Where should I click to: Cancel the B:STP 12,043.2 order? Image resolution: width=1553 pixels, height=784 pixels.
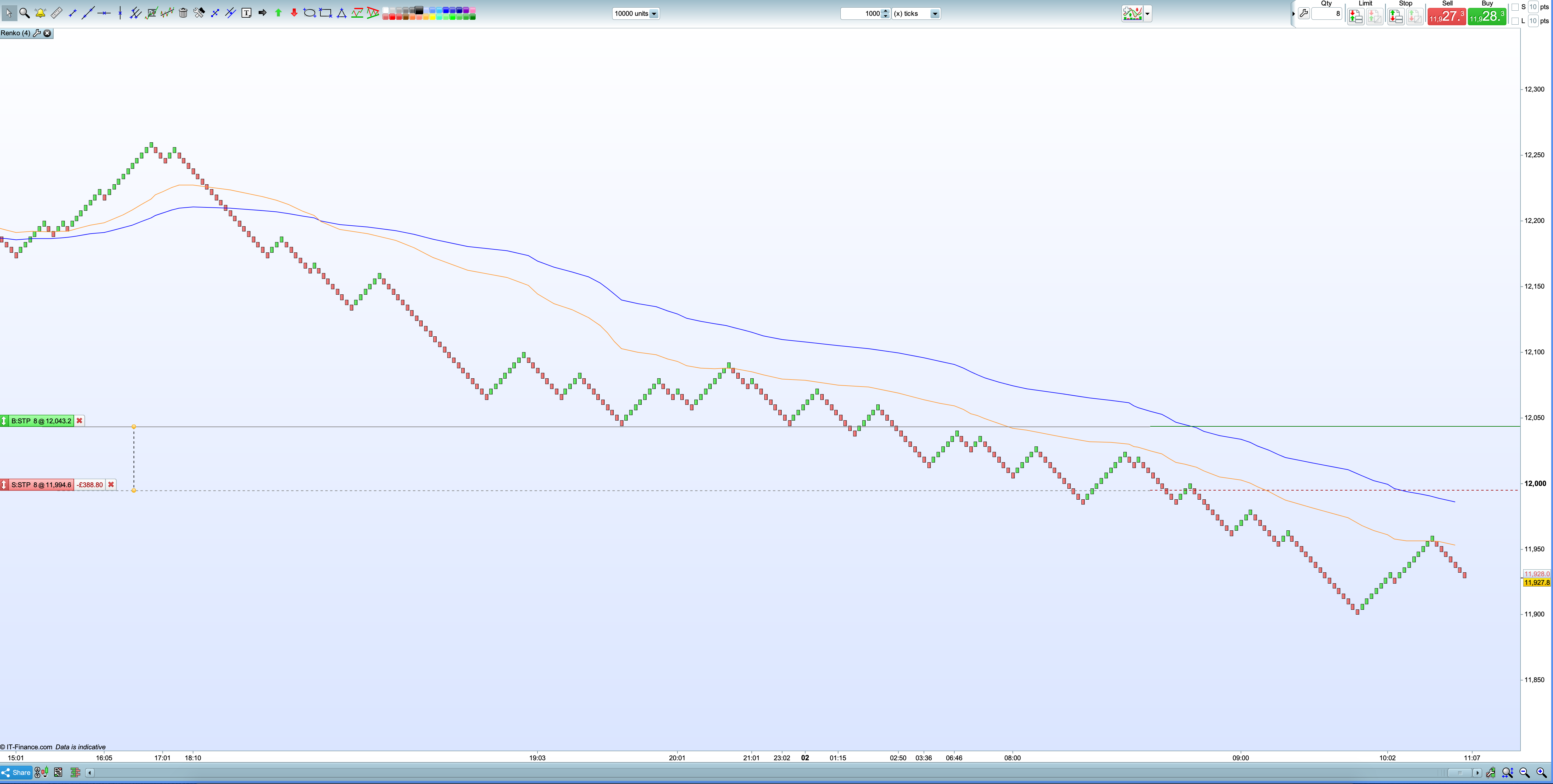pyautogui.click(x=79, y=421)
